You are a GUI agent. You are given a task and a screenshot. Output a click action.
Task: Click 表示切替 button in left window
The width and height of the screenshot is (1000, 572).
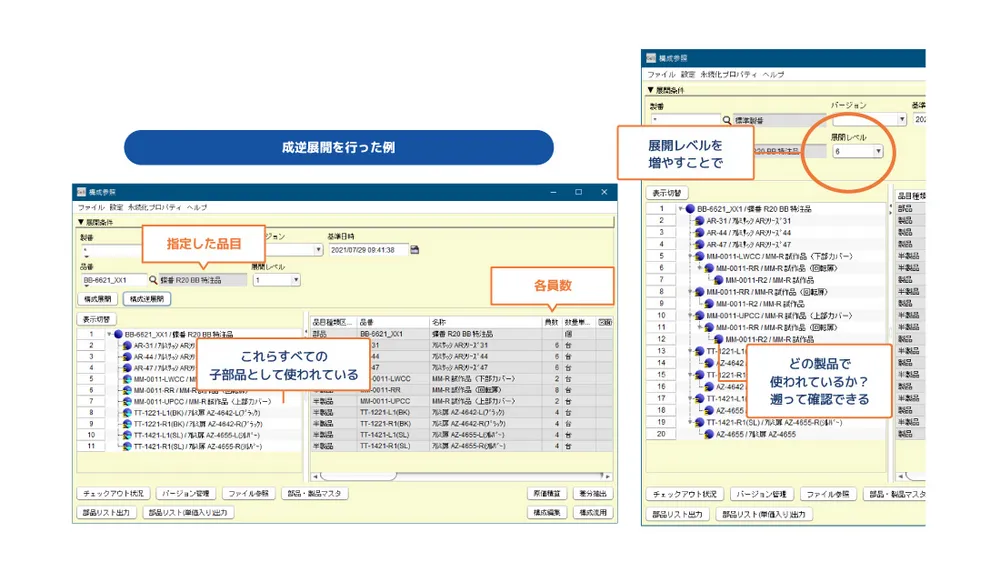97,319
